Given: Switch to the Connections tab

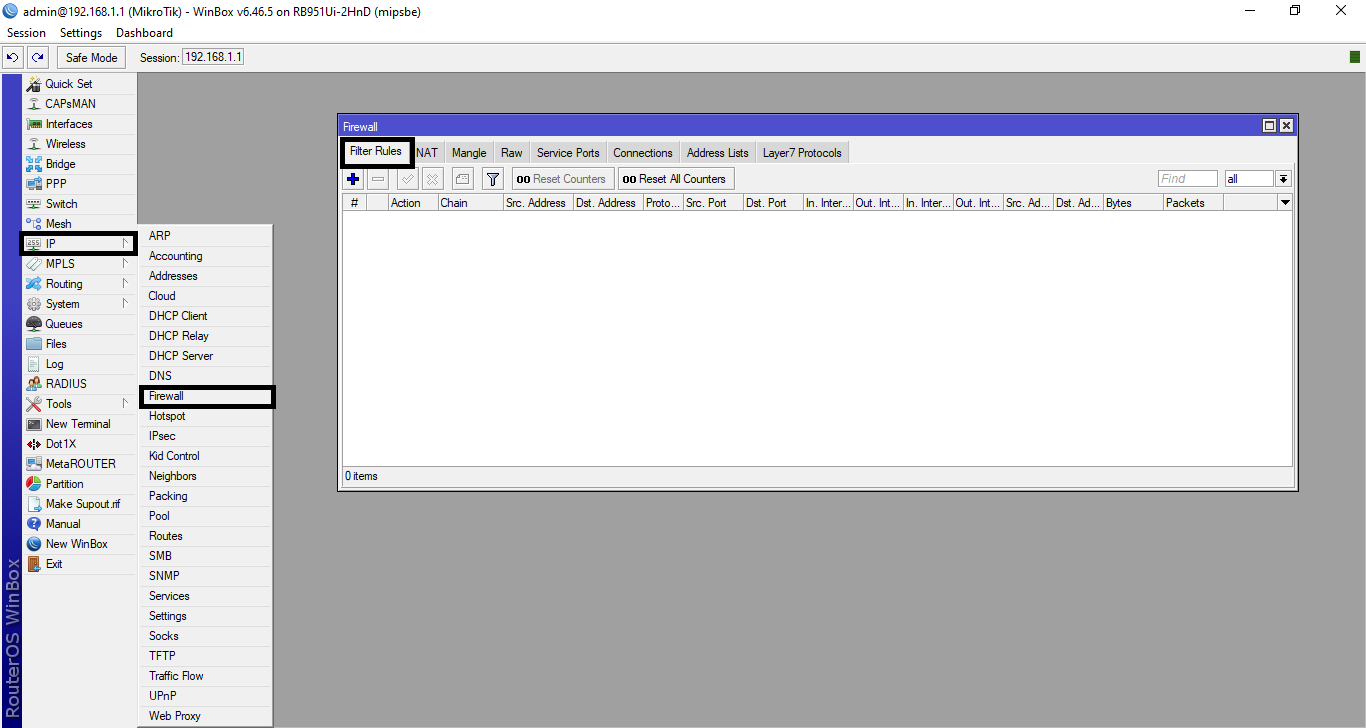Looking at the screenshot, I should pyautogui.click(x=643, y=153).
